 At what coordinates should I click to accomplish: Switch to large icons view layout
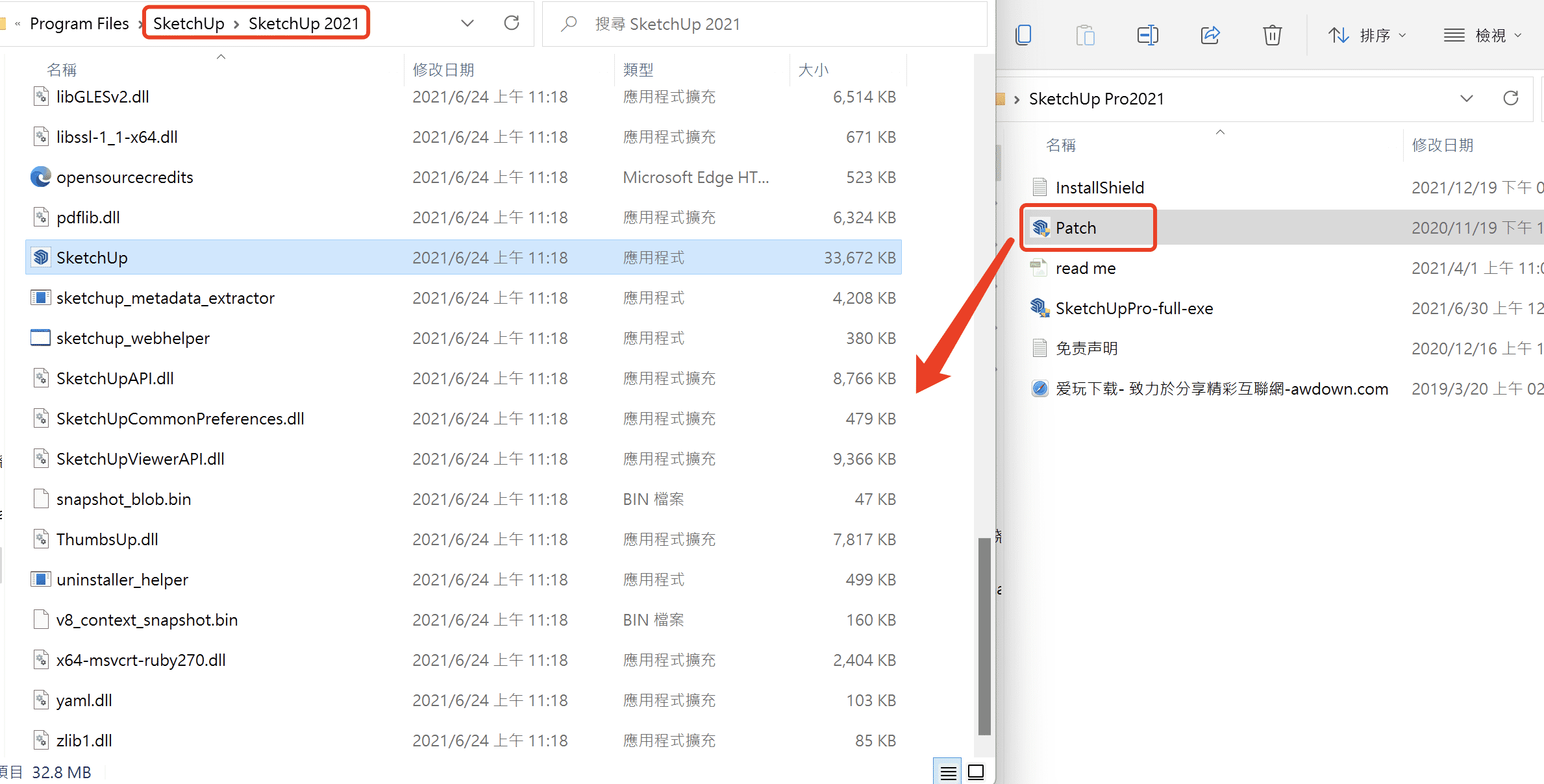(976, 772)
